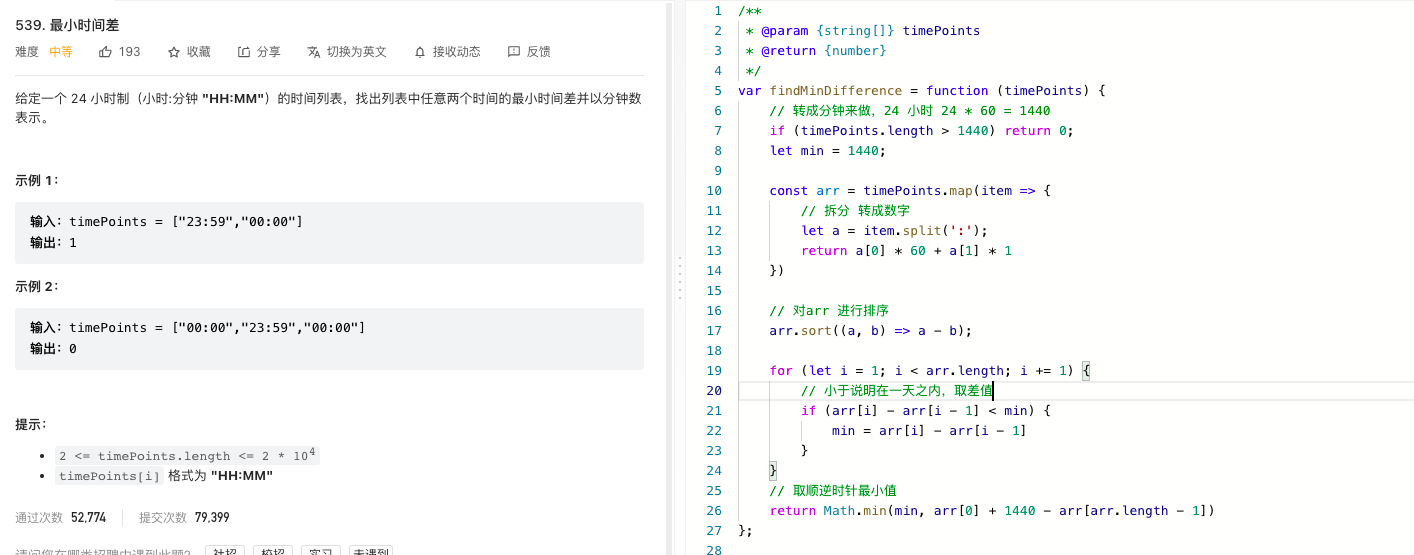Click line number 19 in the editor gutter
This screenshot has height=555, width=1414.
[x=713, y=370]
